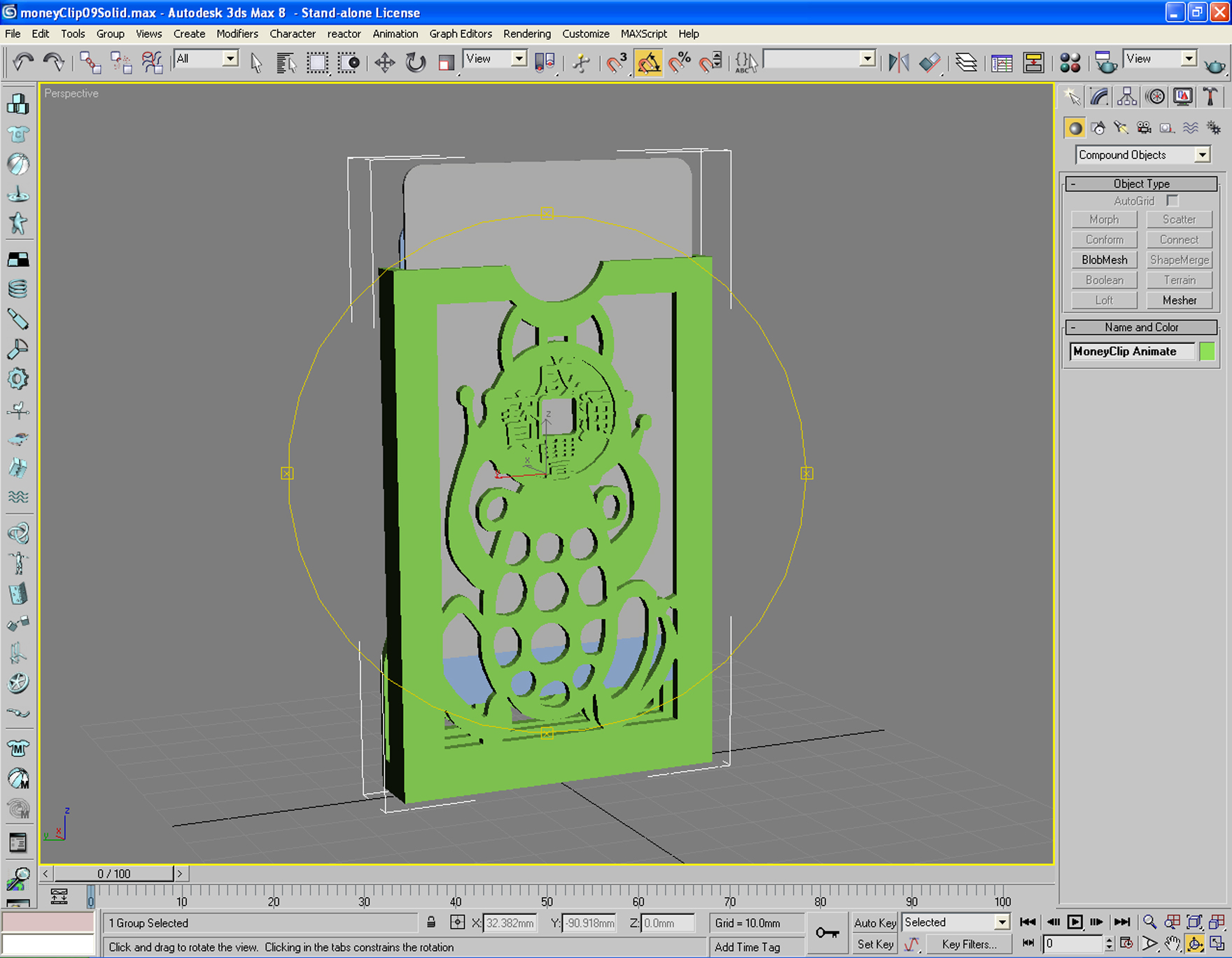
Task: Click the green object color swatch
Action: point(1207,352)
